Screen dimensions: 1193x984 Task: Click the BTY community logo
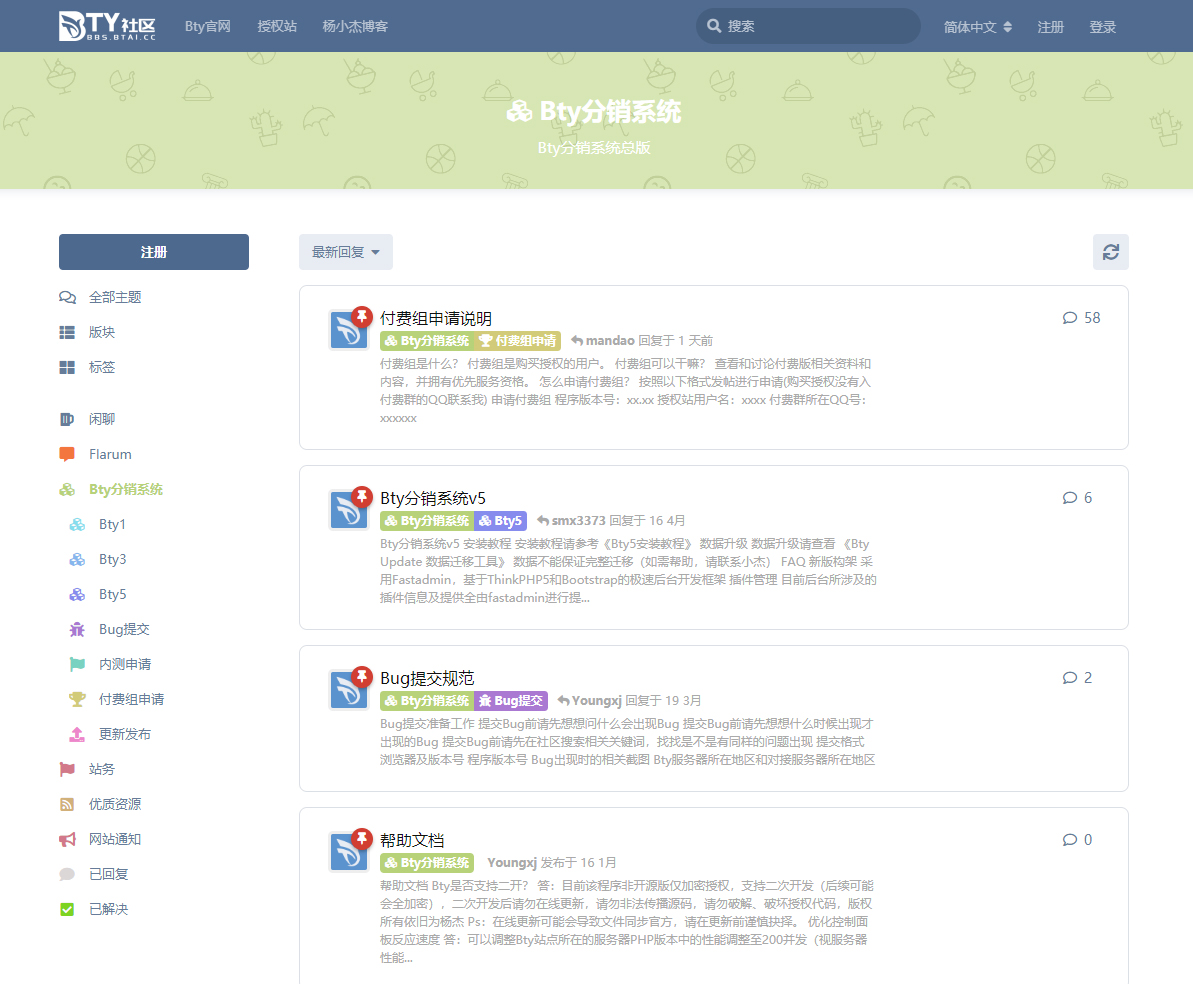click(x=107, y=26)
